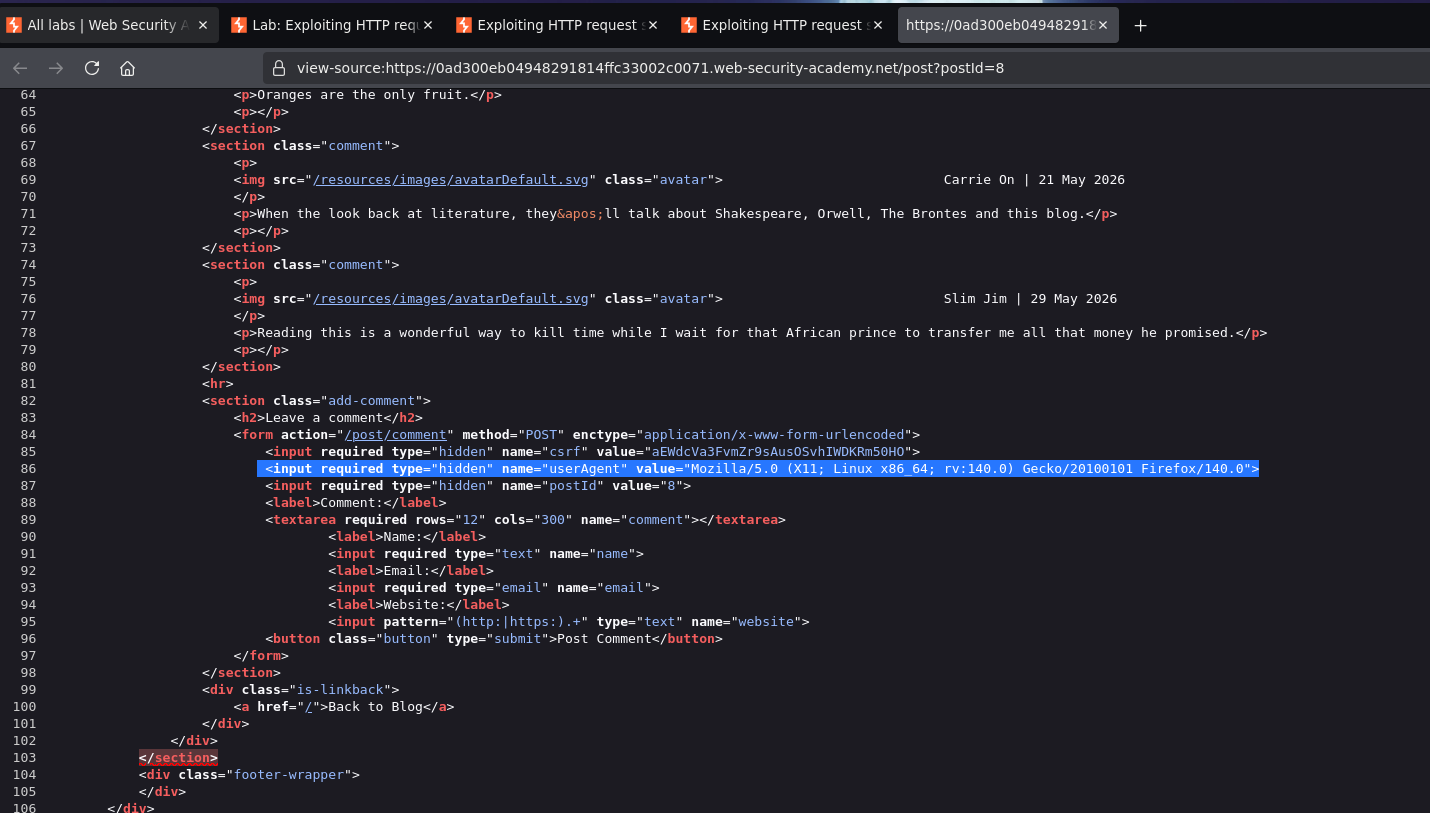Click the csrf value 'aEWdcVa3FvmZr9sAusOSvhIWDKRm50HO'

click(x=778, y=452)
